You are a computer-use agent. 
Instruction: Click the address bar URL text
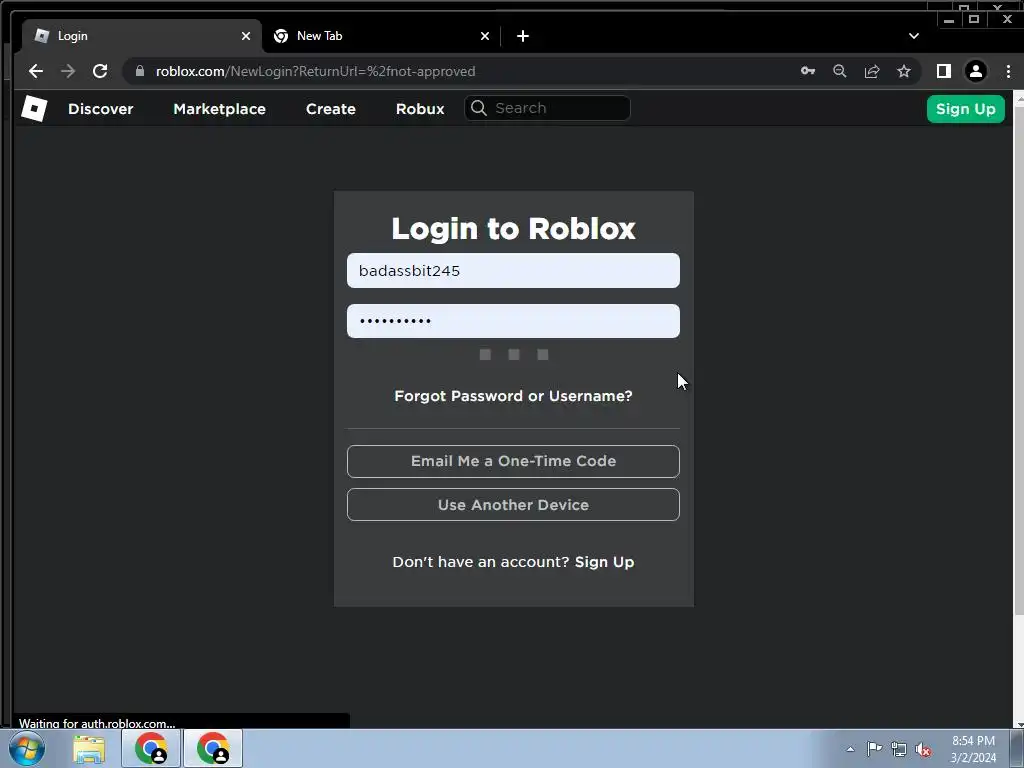[315, 71]
